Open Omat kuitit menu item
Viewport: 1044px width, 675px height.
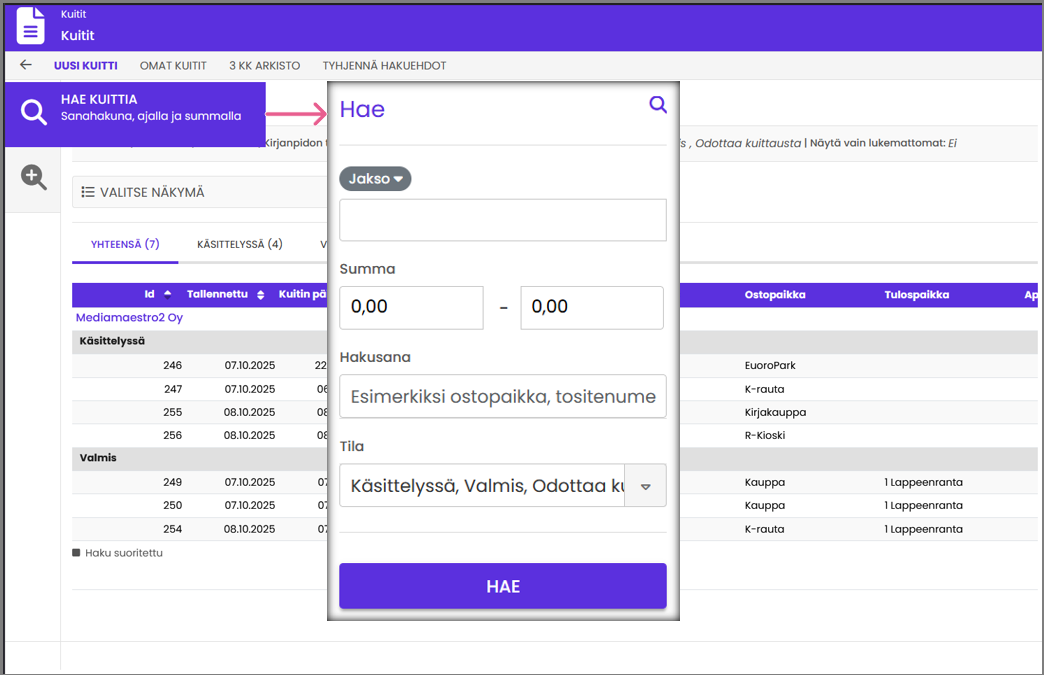173,66
